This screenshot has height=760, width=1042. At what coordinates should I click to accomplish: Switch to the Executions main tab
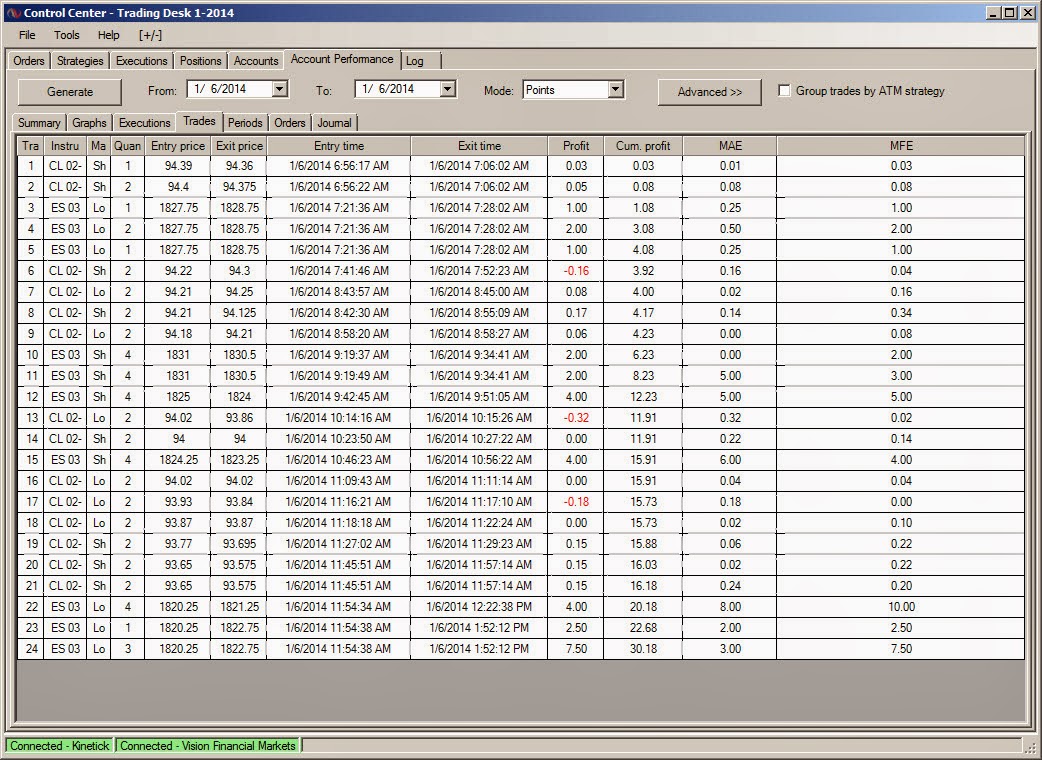(x=142, y=60)
